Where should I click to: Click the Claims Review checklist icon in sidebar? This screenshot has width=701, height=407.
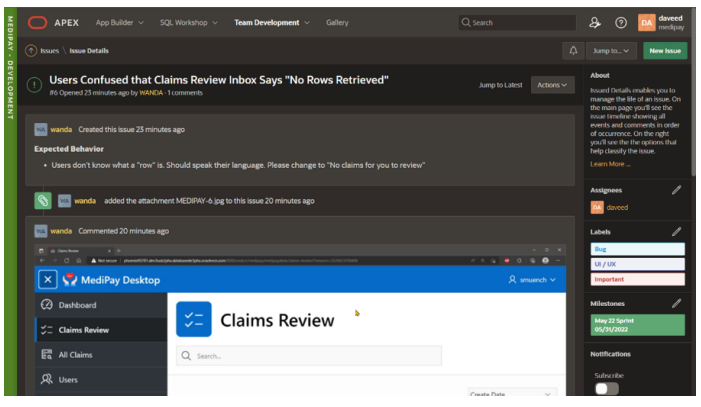tap(46, 330)
